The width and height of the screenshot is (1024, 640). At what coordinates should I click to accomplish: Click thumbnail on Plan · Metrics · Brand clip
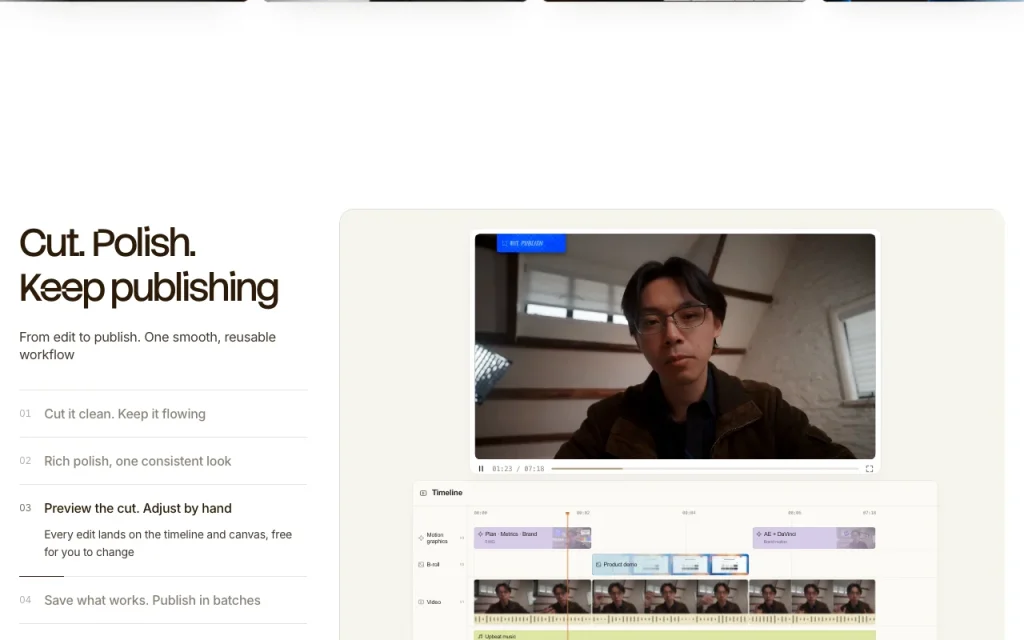point(571,537)
